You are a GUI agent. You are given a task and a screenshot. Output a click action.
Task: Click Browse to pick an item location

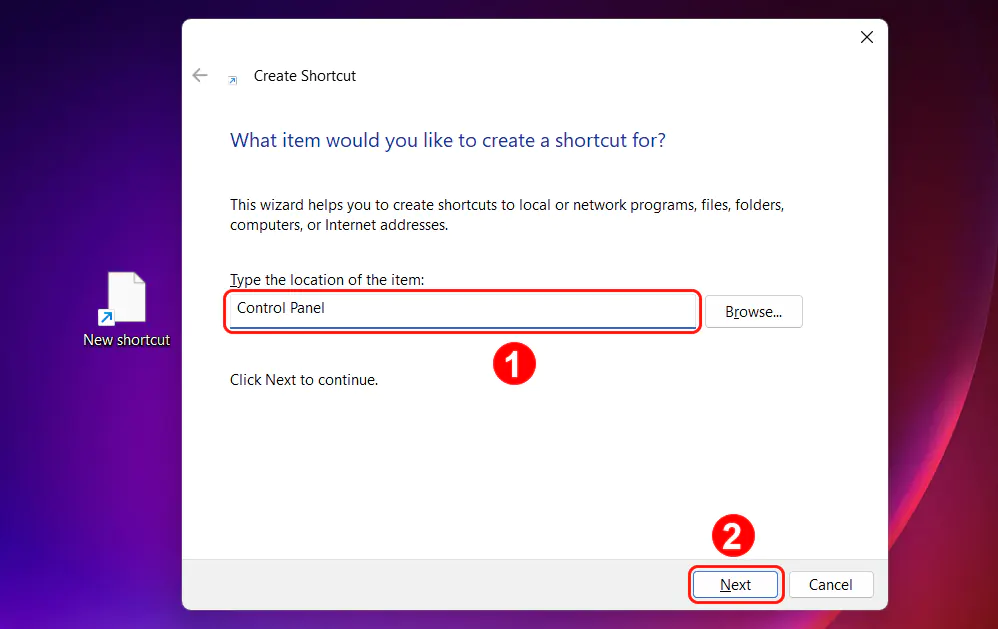click(x=753, y=311)
